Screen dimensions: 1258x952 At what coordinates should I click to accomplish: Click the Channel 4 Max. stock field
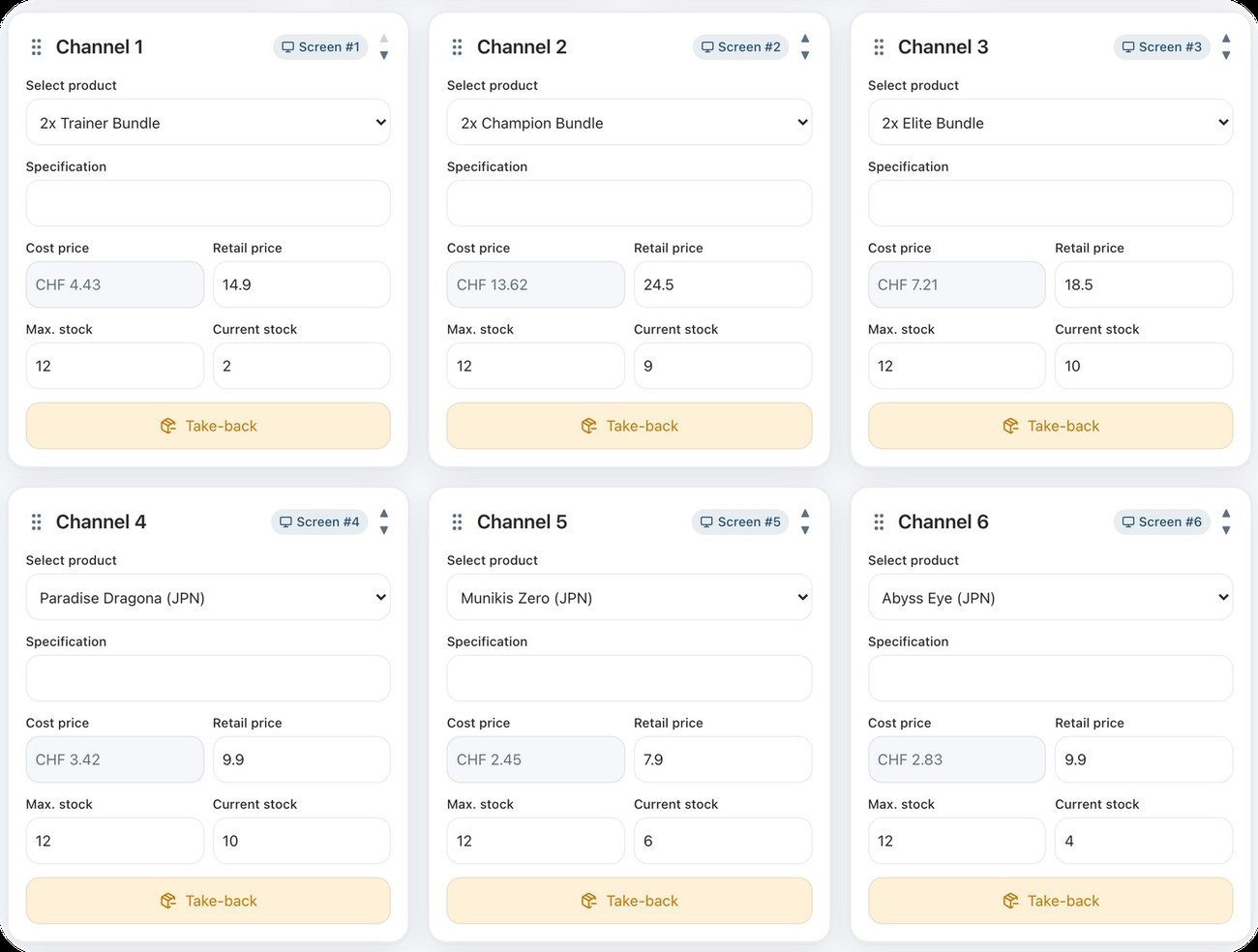(115, 841)
